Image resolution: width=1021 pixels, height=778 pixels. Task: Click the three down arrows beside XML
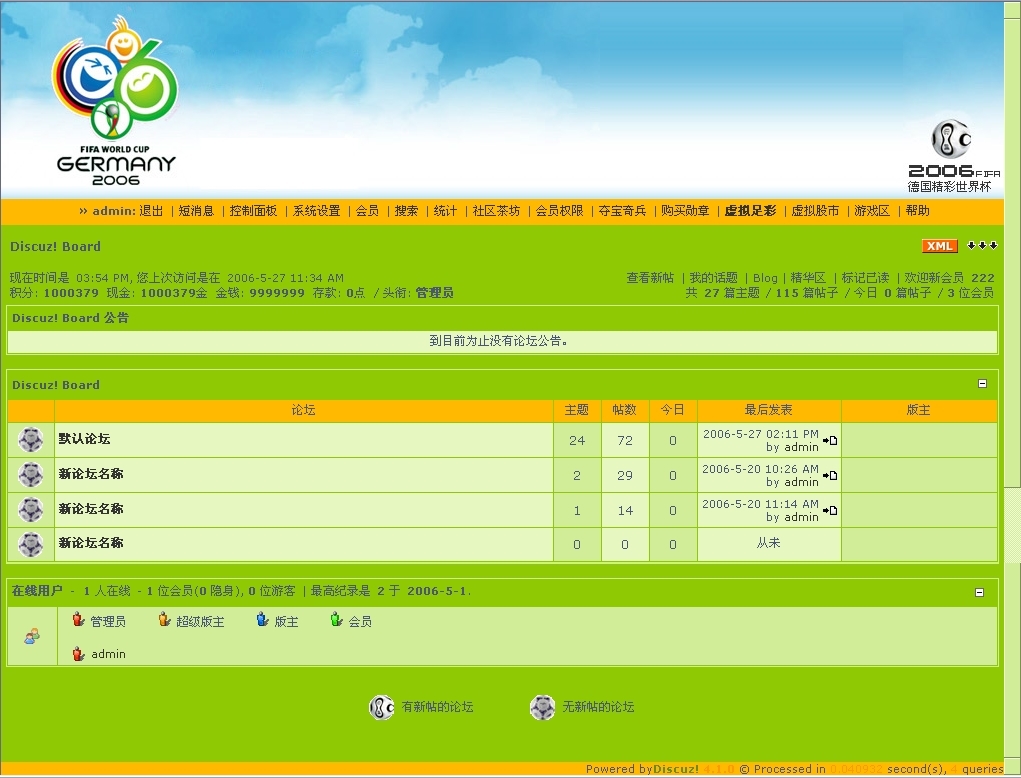(x=983, y=245)
